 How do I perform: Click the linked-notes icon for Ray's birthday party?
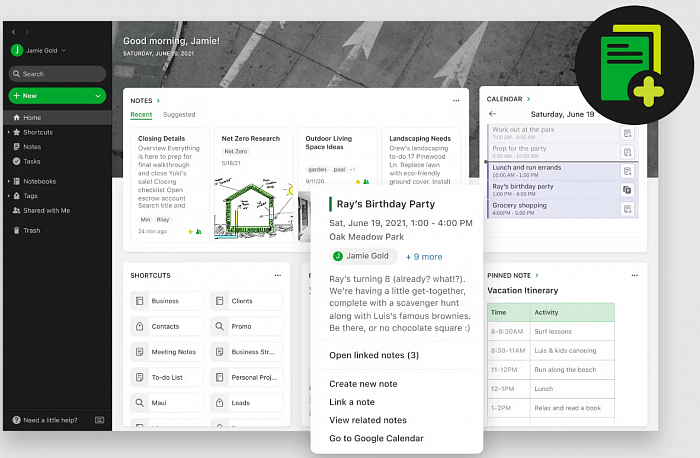[627, 190]
